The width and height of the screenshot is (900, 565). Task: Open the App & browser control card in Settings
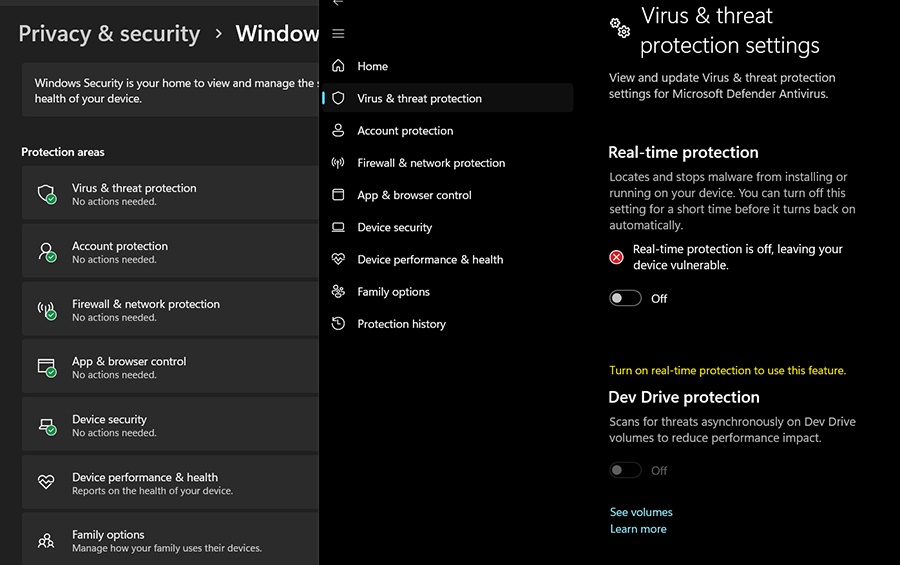coord(170,367)
